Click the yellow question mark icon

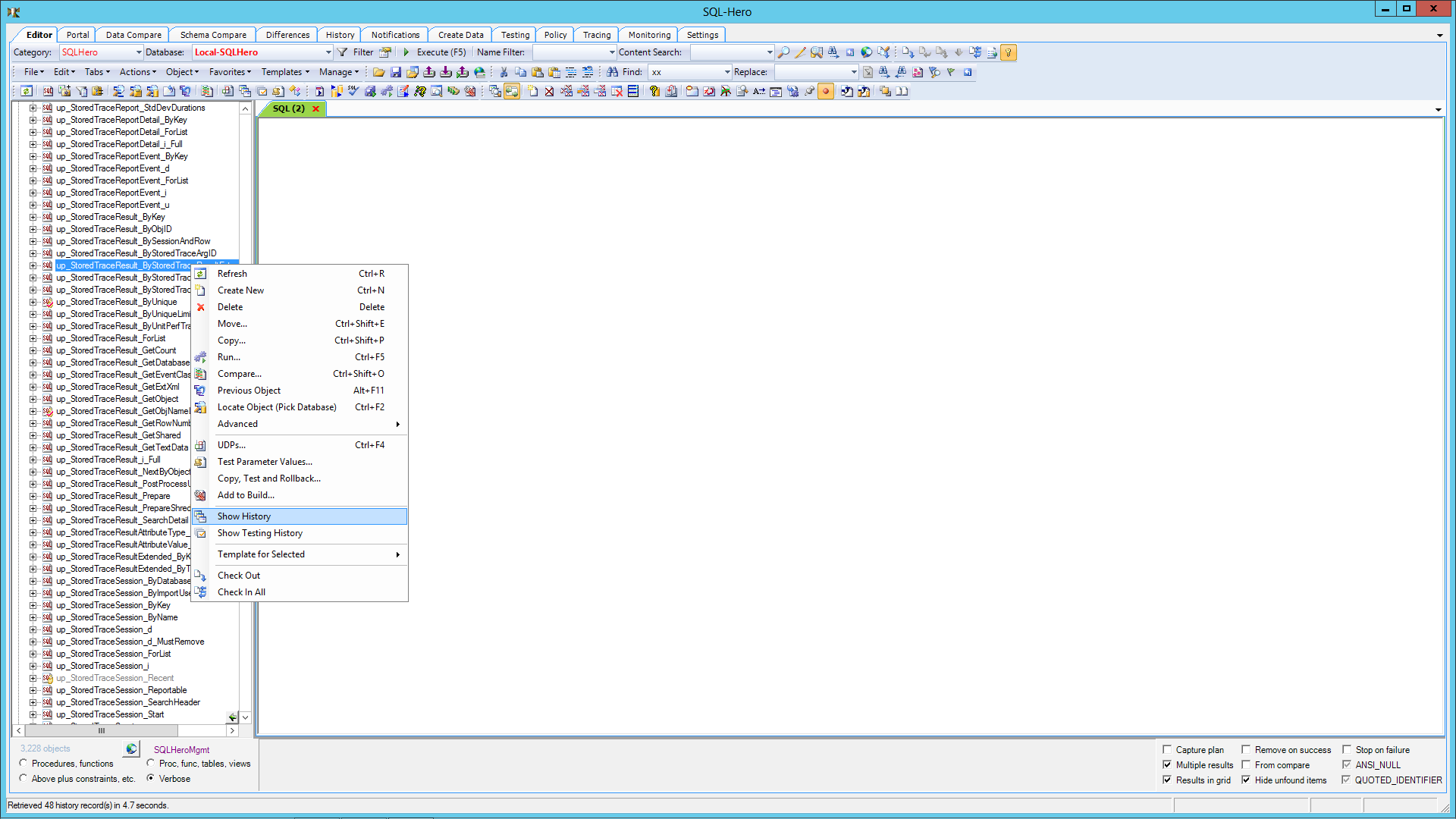pos(654,91)
